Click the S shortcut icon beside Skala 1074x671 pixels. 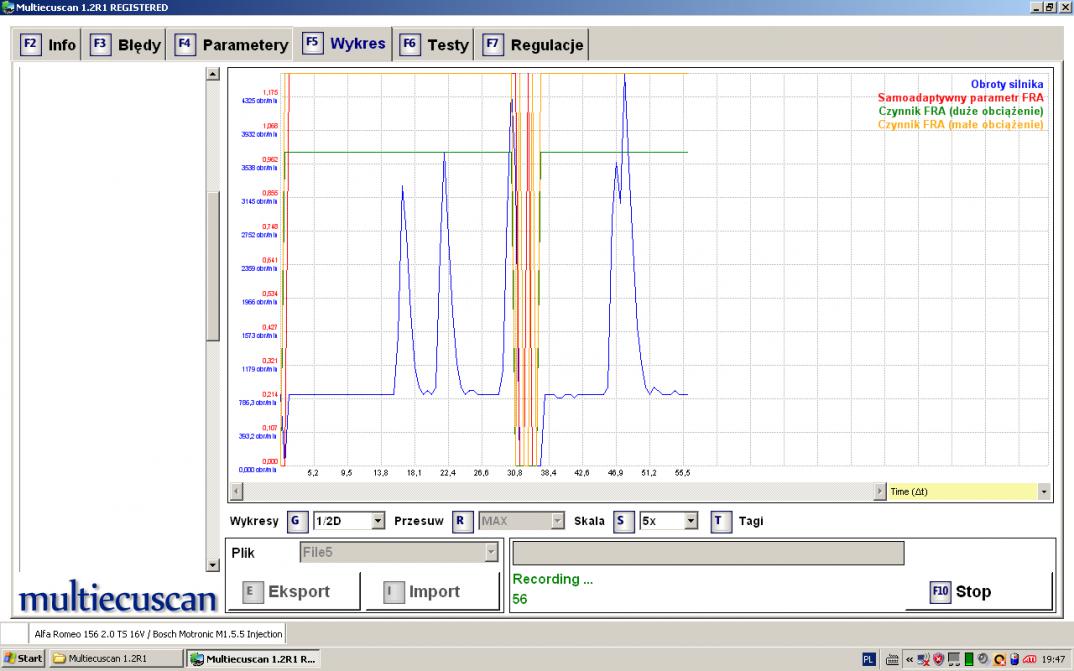coord(622,521)
